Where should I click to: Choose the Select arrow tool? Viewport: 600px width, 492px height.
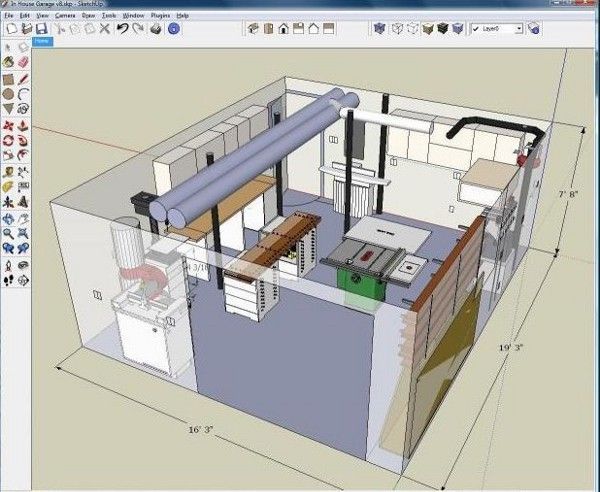click(x=8, y=47)
